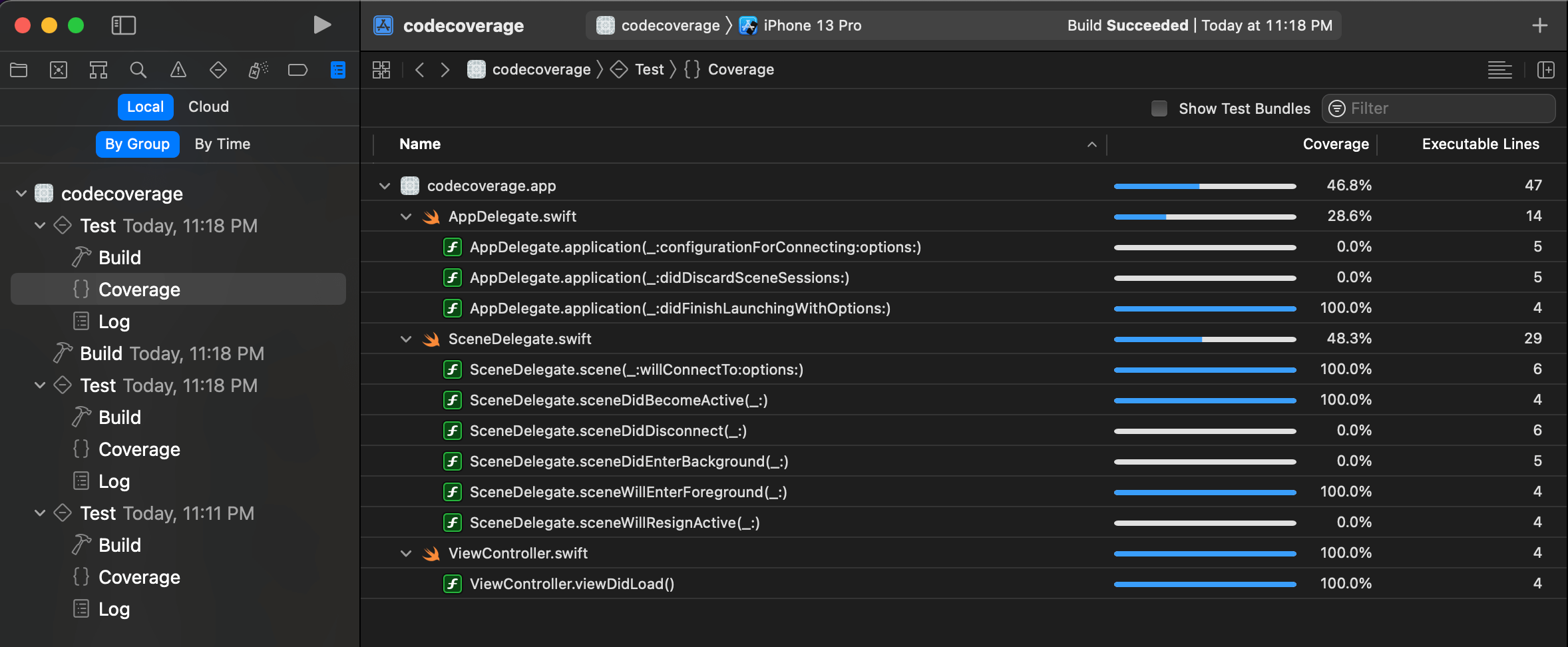Viewport: 1568px width, 647px height.
Task: Click the Swift icon for SceneDelegate.swift
Action: 431,339
